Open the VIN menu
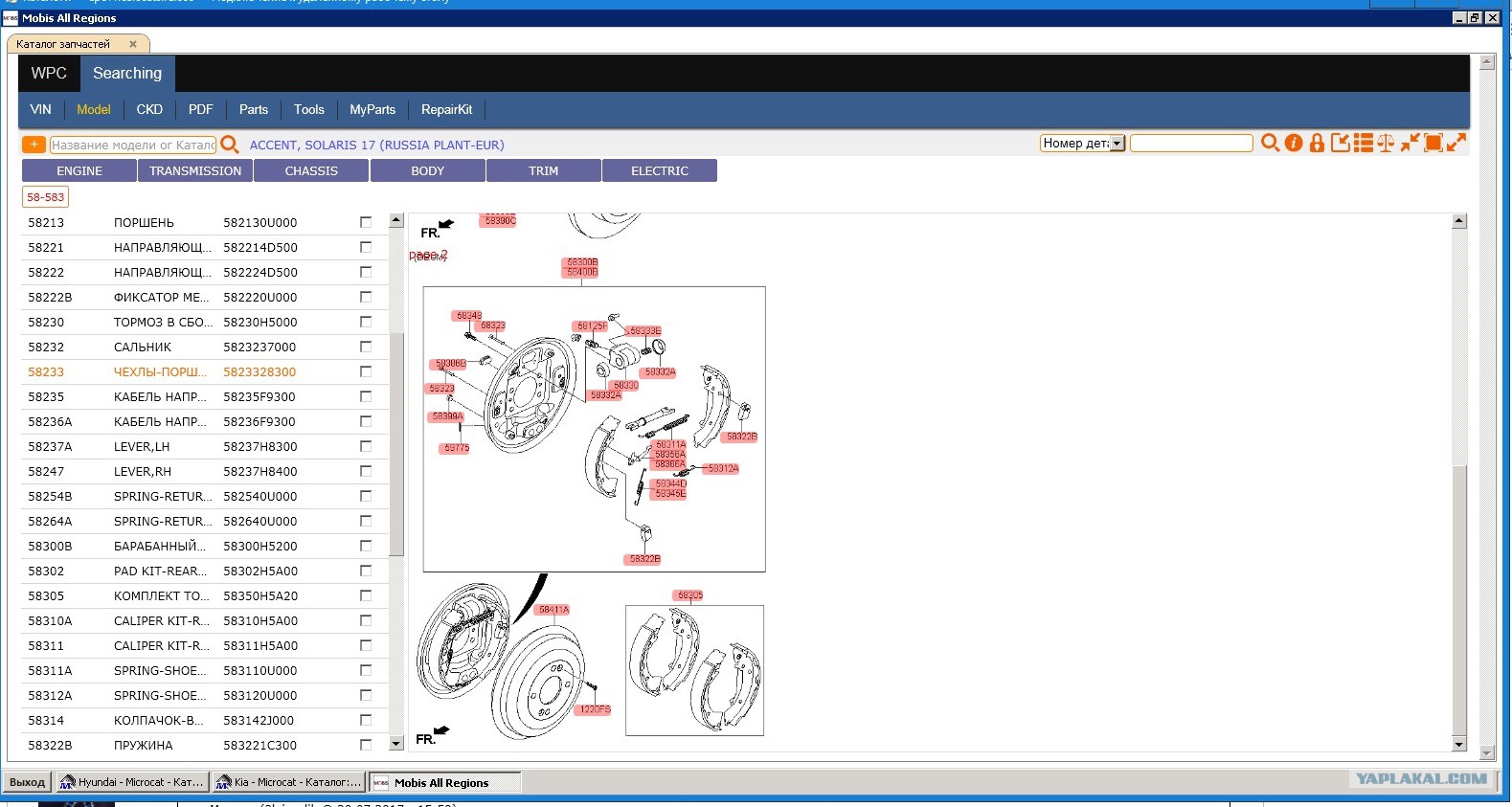The width and height of the screenshot is (1512, 807). point(41,109)
